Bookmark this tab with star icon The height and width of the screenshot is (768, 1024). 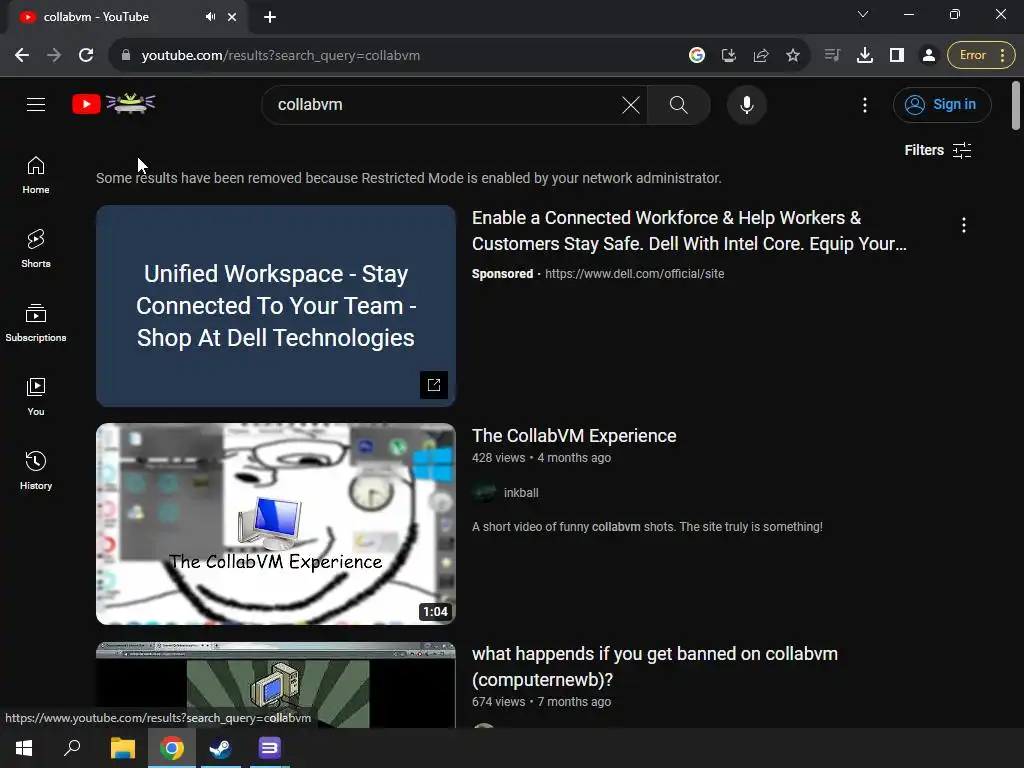(x=793, y=56)
